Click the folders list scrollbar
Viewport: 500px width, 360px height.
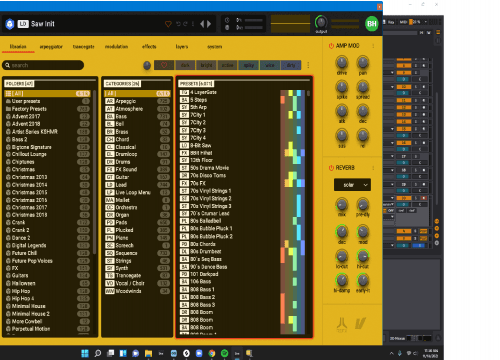[x=95, y=172]
